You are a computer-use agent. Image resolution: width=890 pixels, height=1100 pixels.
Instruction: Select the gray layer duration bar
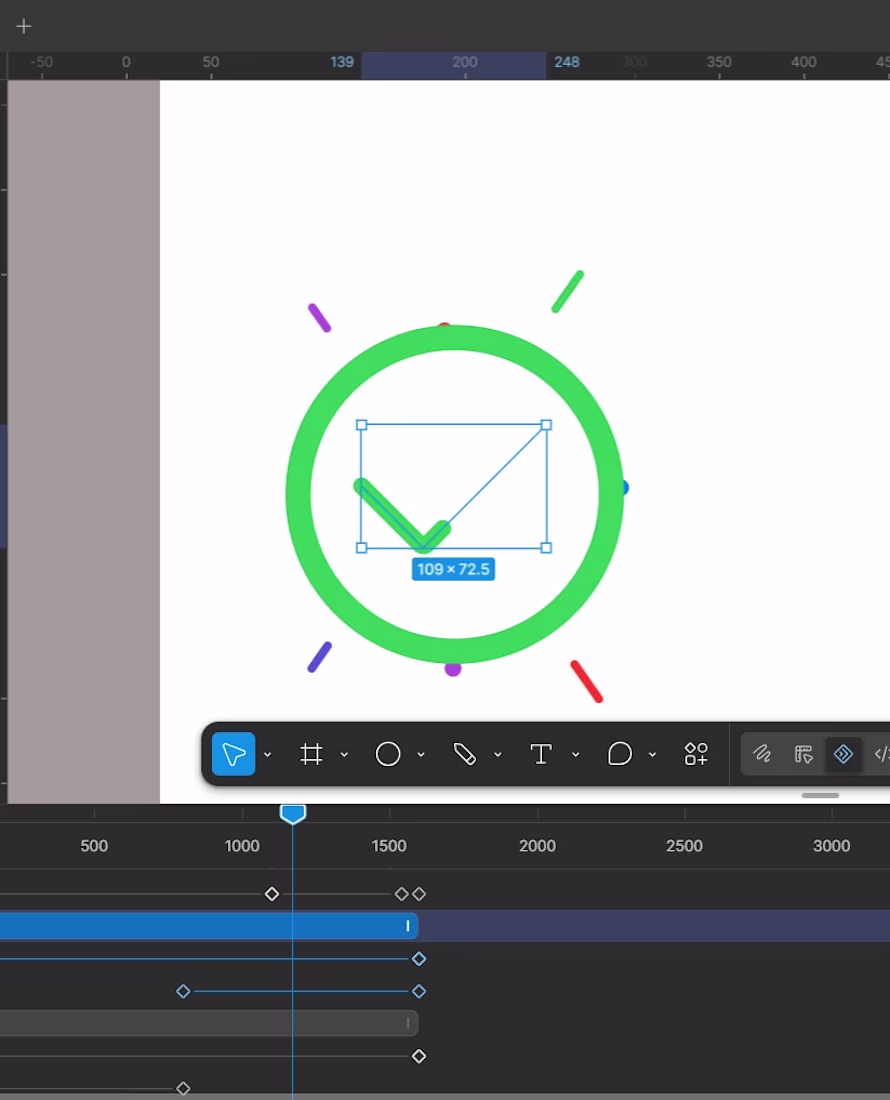209,1023
